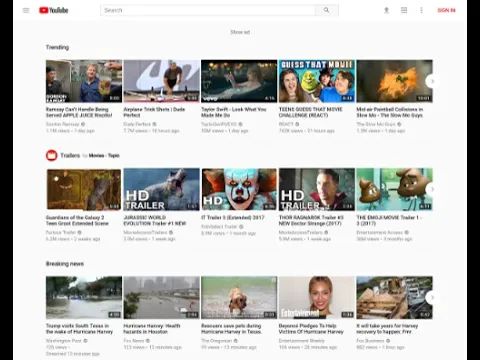Image resolution: width=480 pixels, height=360 pixels.
Task: Play the IT clown trailer thumbnail
Action: point(239,189)
